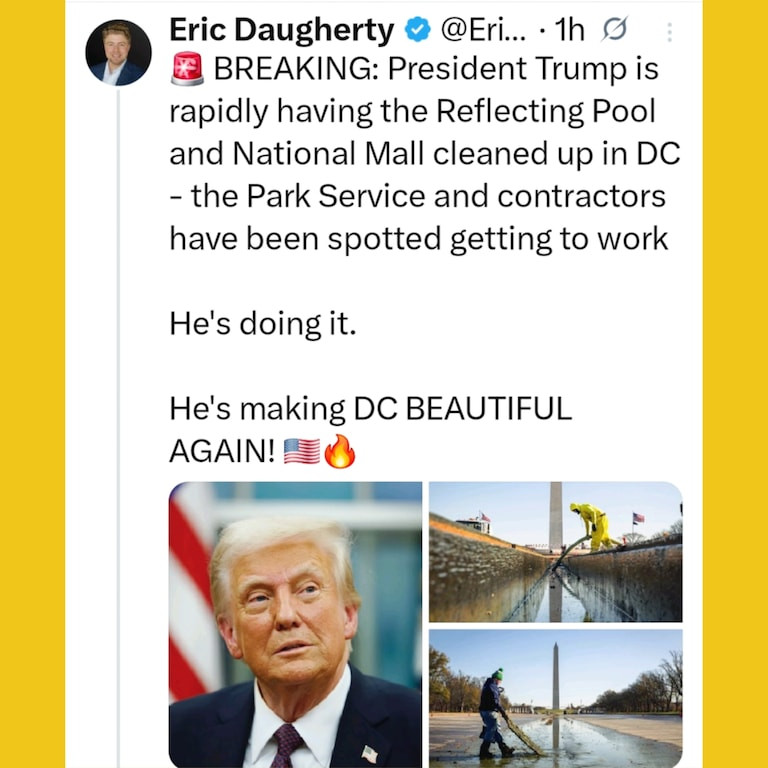Screen dimensions: 768x768
Task: Open the large portrait photo on left
Action: point(295,624)
